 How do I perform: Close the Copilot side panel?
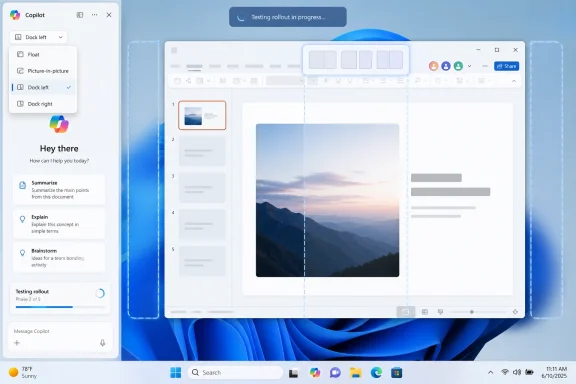click(x=109, y=15)
